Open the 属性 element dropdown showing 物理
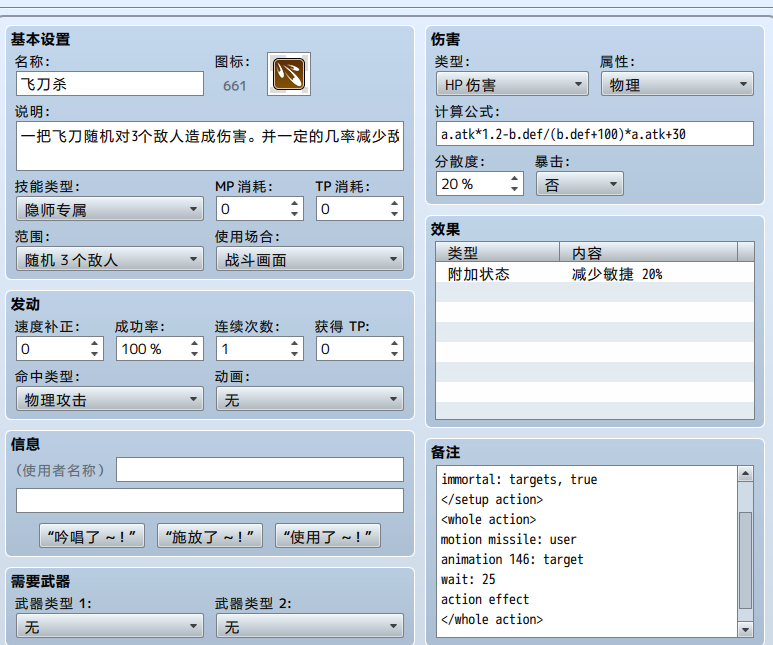The width and height of the screenshot is (773, 645). point(677,84)
